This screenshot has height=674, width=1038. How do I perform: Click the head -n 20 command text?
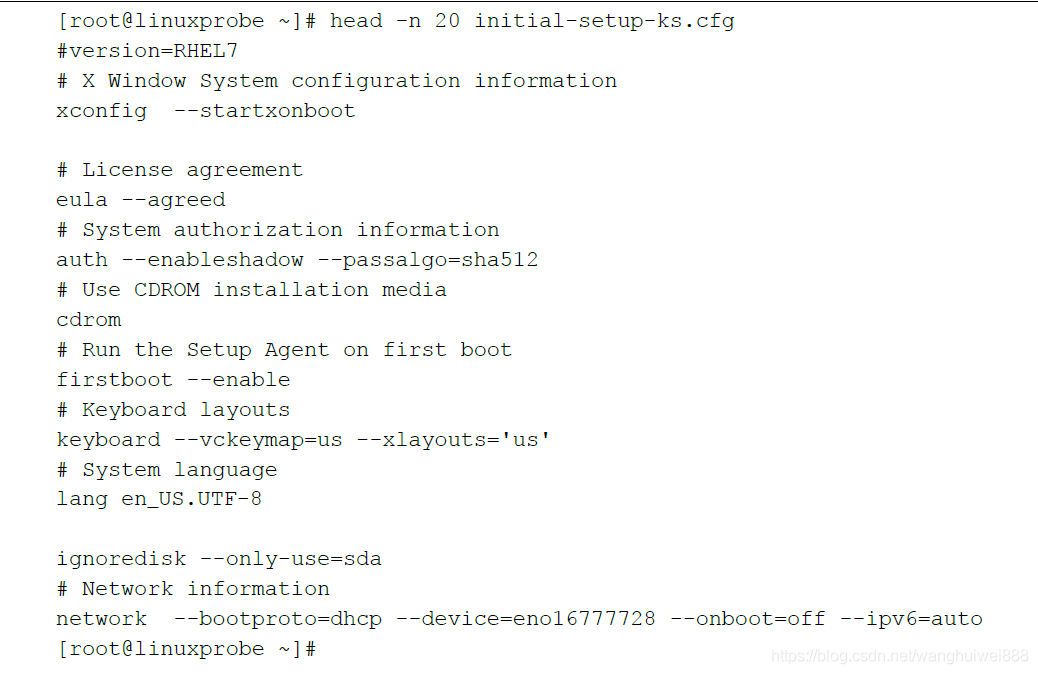532,21
